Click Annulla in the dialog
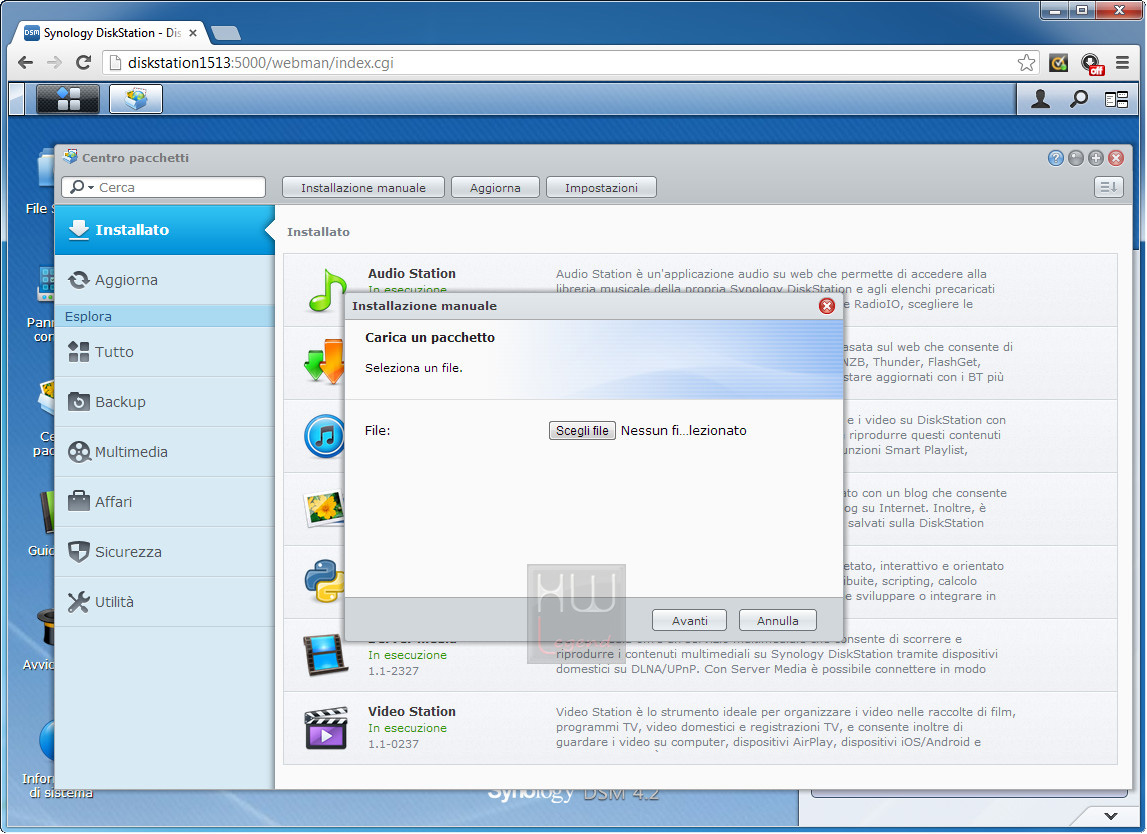The width and height of the screenshot is (1147, 834). pos(778,620)
